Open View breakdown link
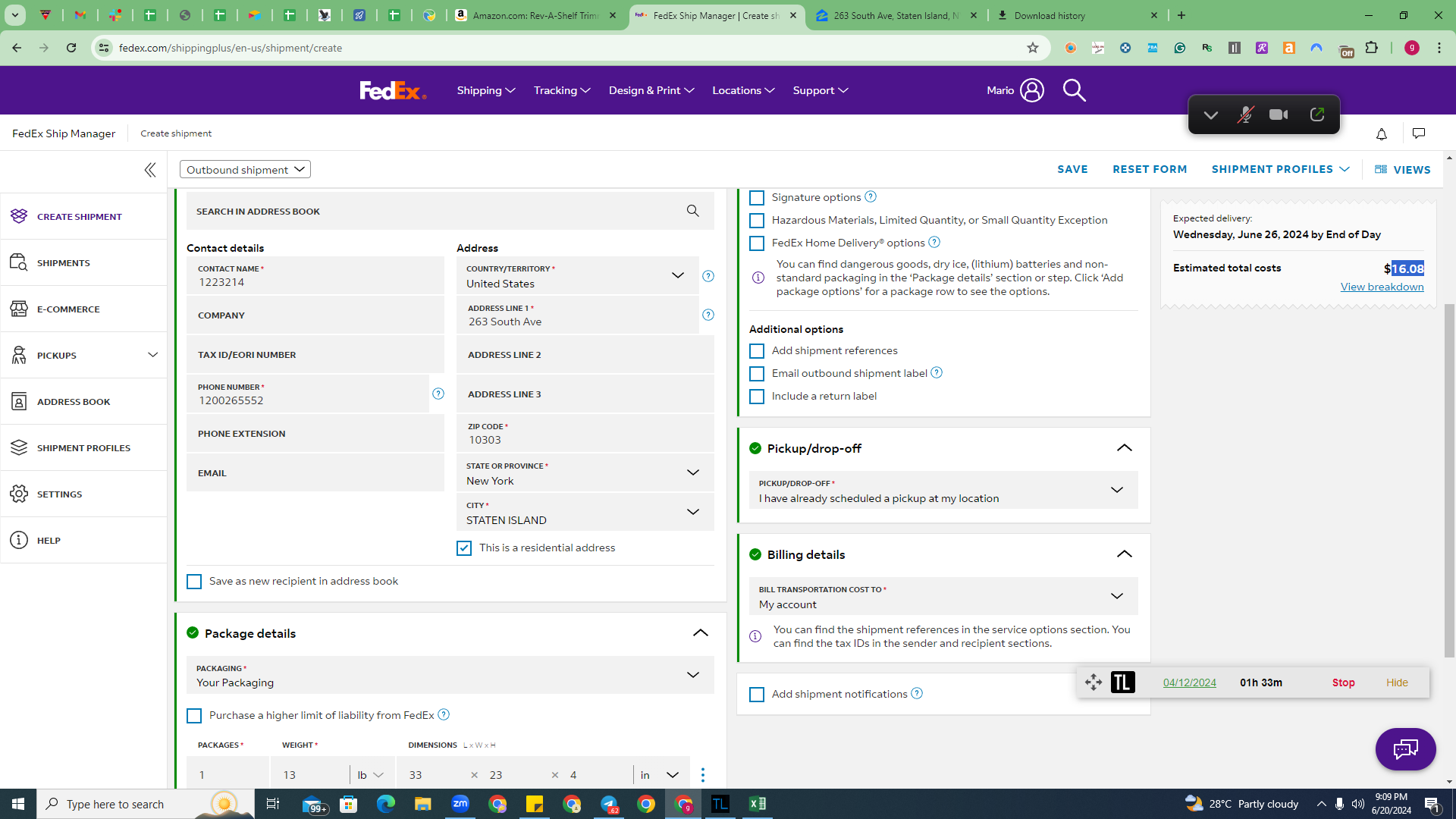This screenshot has height=819, width=1456. pos(1382,287)
